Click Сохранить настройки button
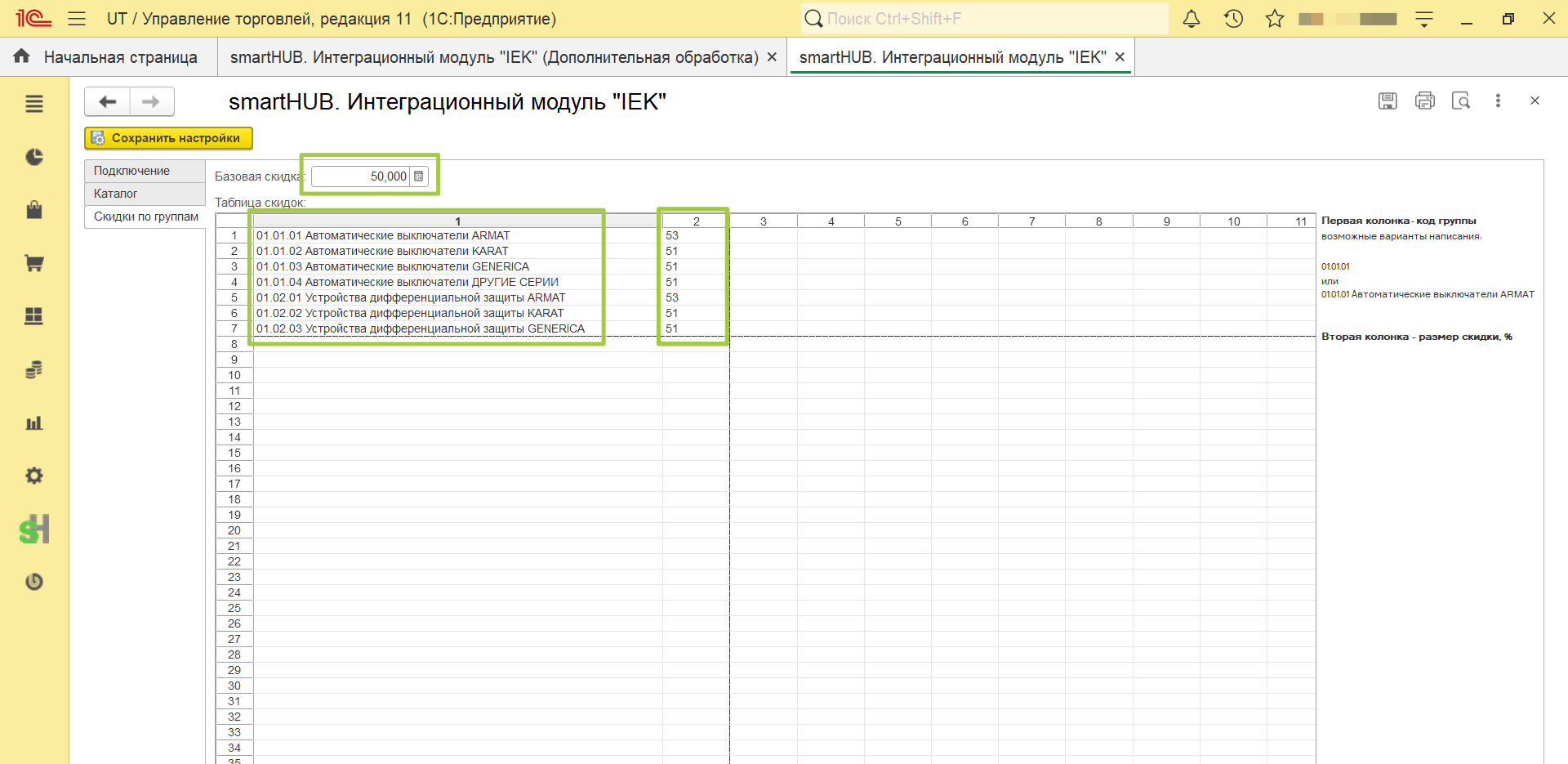This screenshot has width=1568, height=764. (168, 138)
